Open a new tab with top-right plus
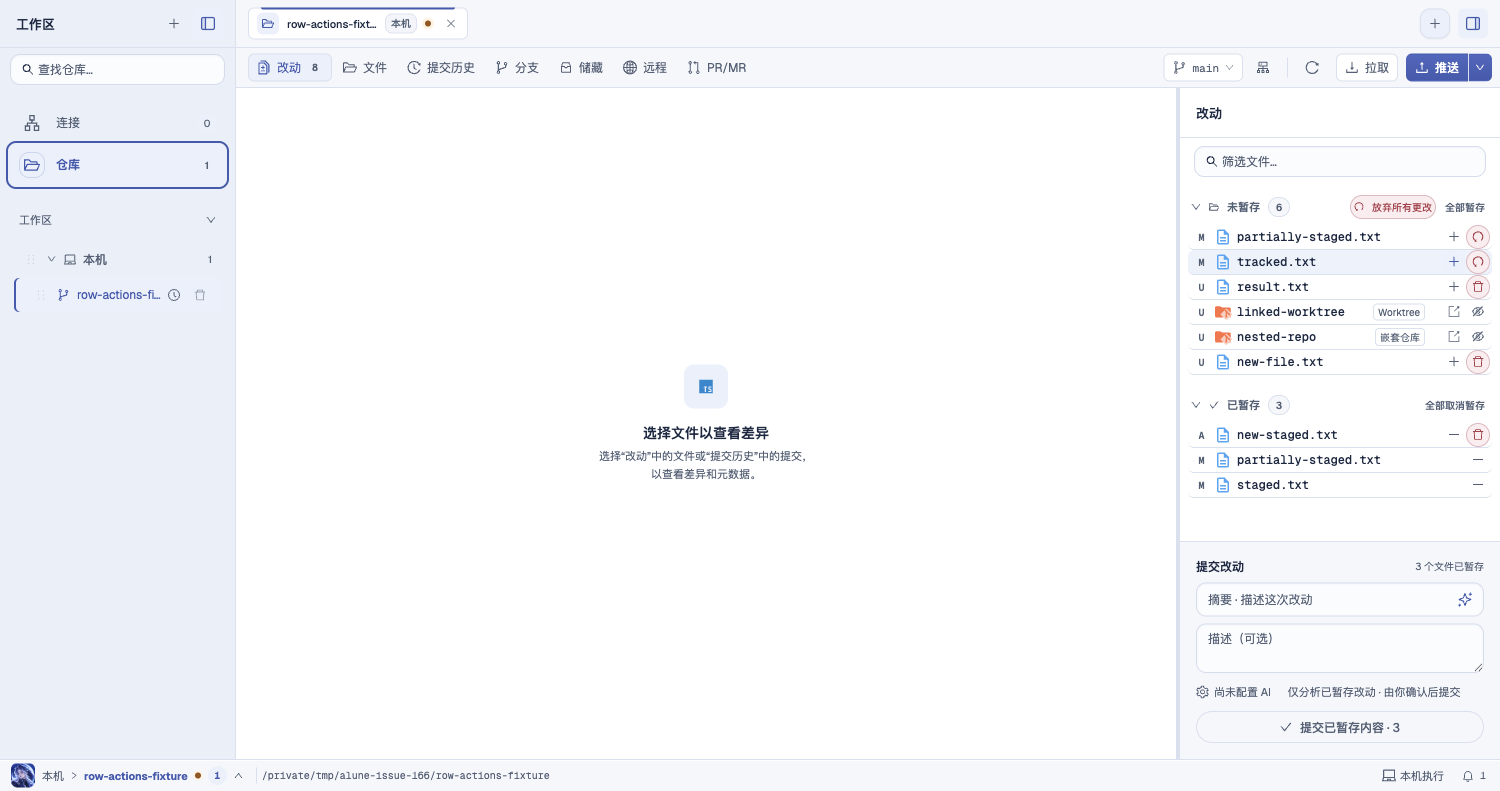Screen dimensions: 1500x791 coord(1435,23)
